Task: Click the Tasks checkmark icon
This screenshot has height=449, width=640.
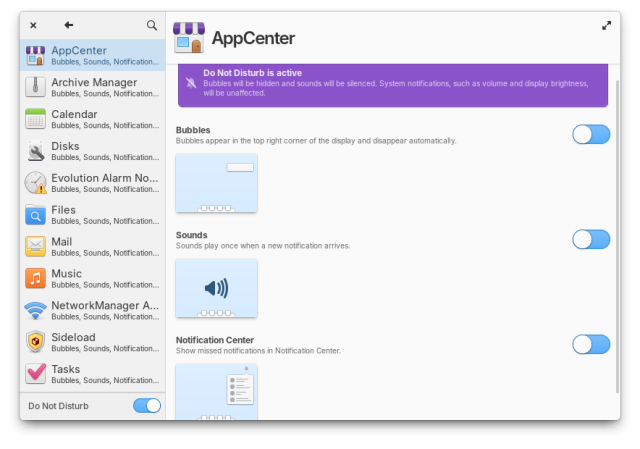Action: pos(36,373)
